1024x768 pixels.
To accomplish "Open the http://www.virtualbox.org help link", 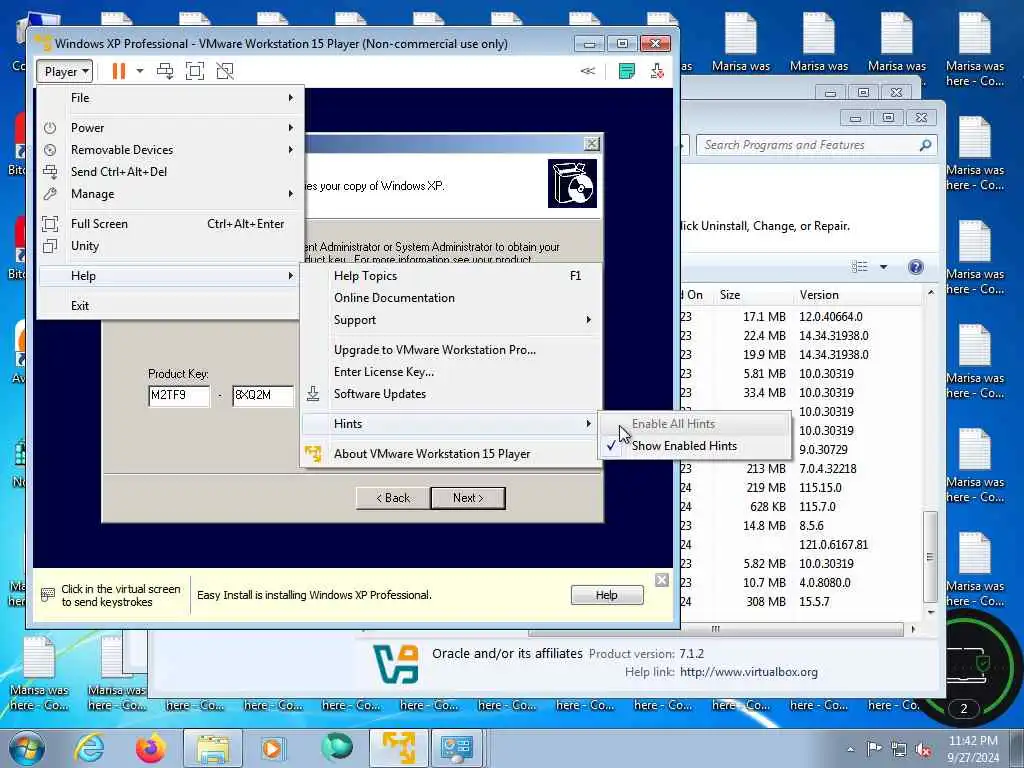I will 748,672.
